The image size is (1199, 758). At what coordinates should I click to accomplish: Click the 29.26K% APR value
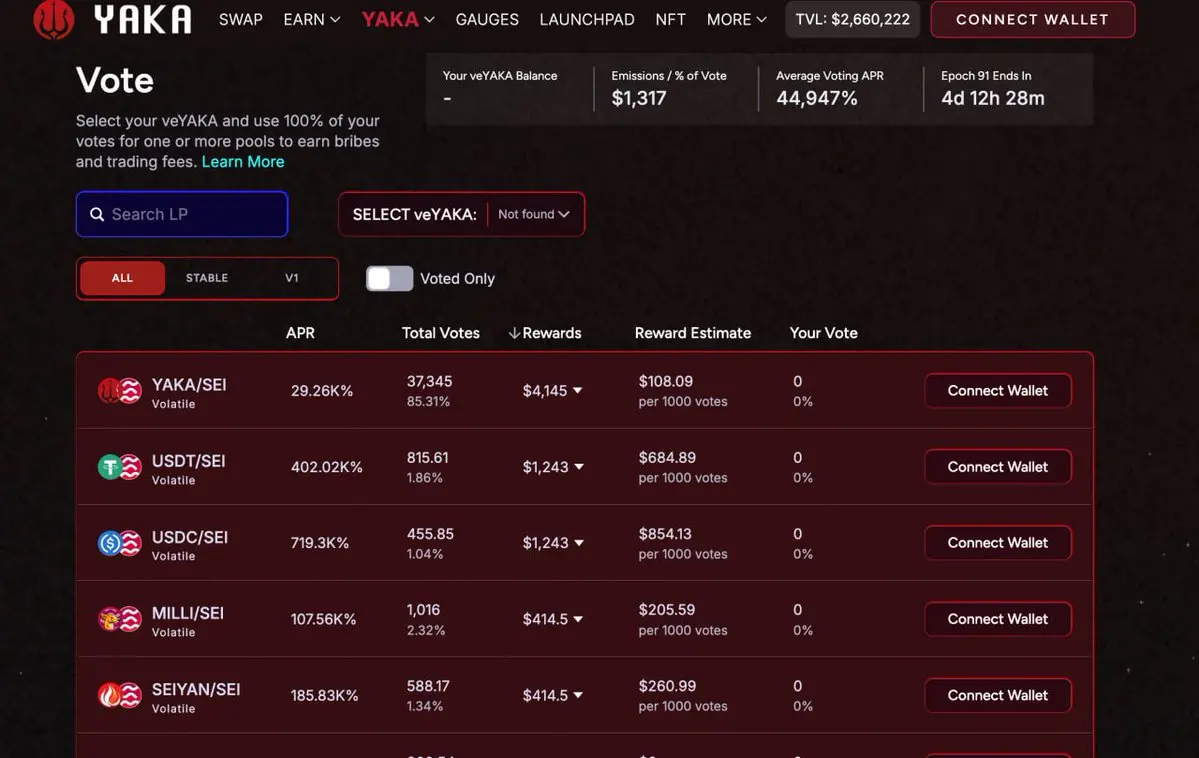322,391
